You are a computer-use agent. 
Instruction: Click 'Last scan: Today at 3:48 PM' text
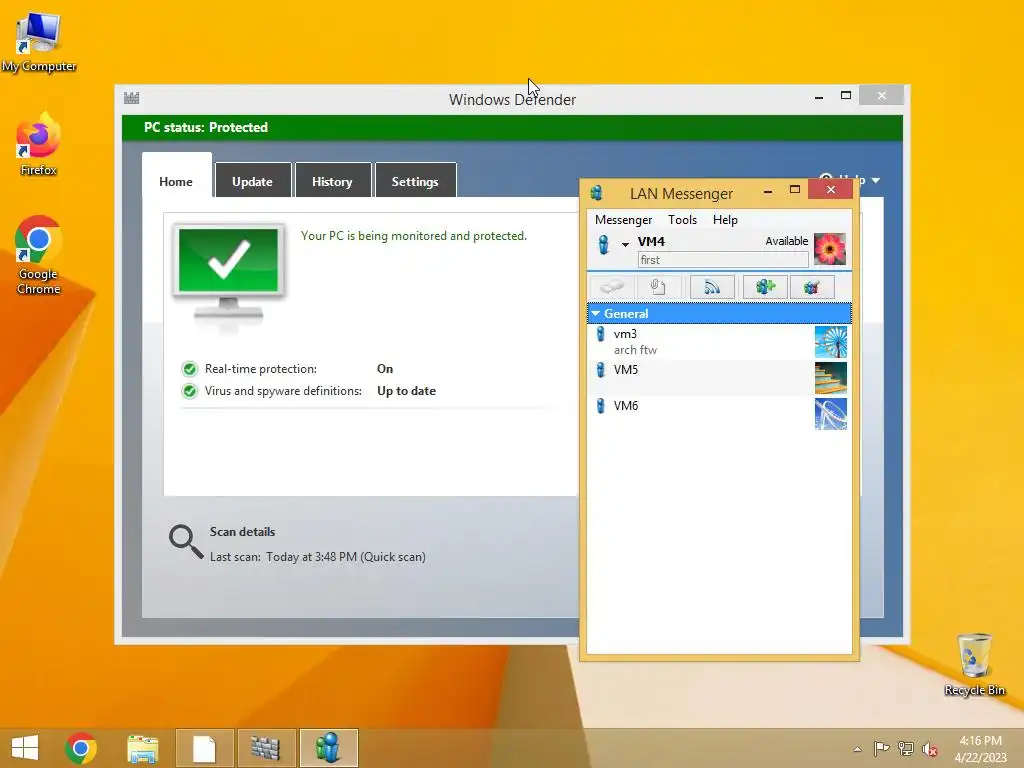pos(317,557)
